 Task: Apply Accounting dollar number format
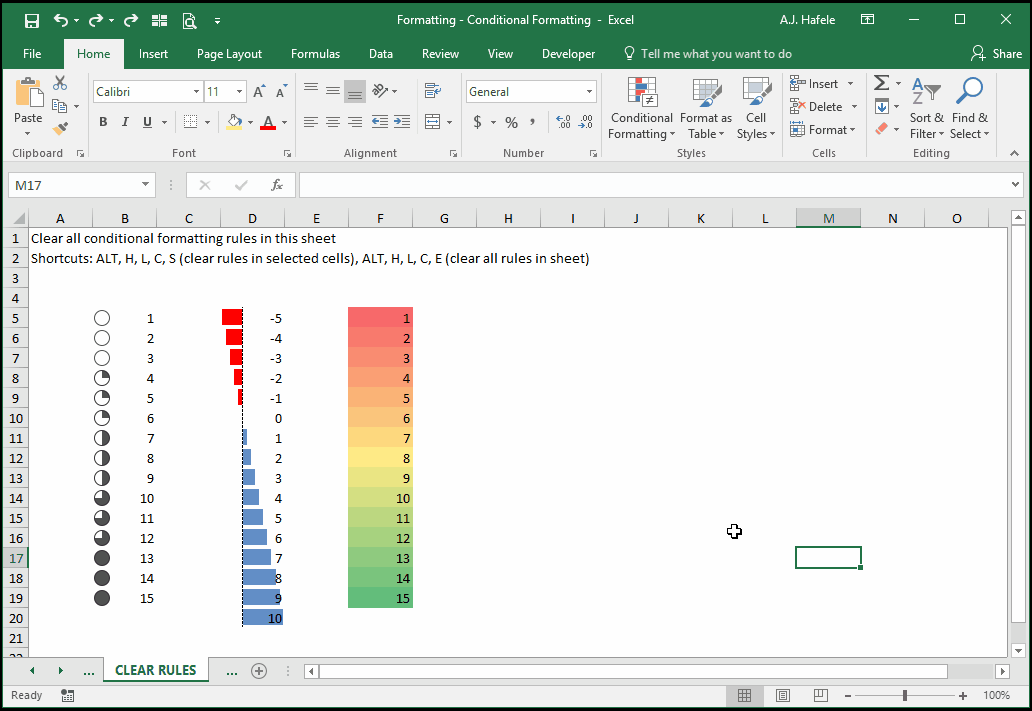tap(477, 122)
